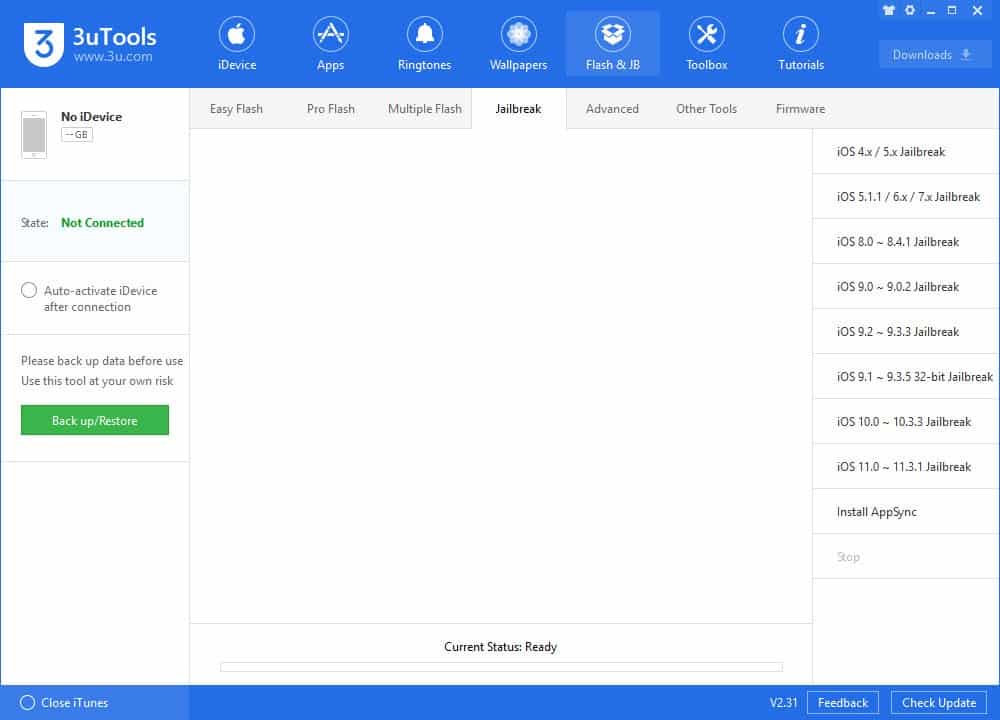The image size is (1000, 720).
Task: Open the Firmware tab
Action: pyautogui.click(x=800, y=109)
